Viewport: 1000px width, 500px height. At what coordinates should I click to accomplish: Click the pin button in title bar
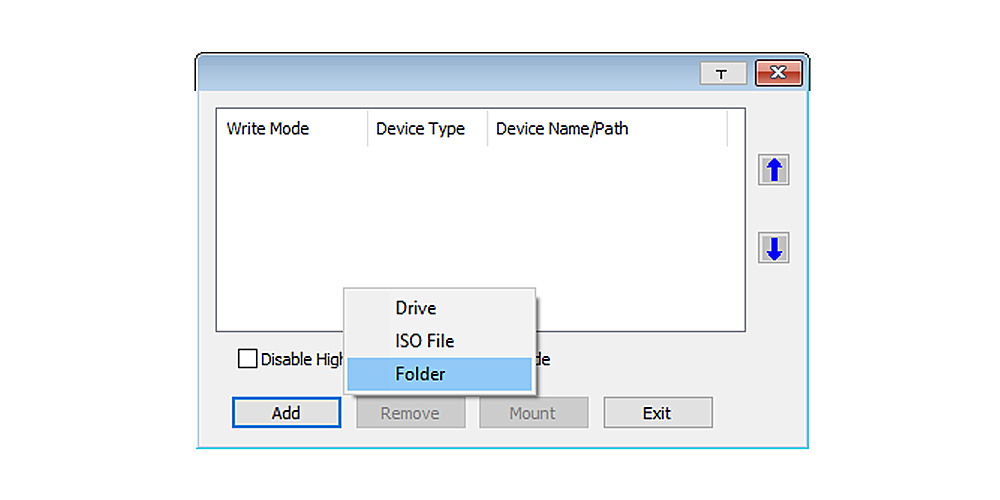click(722, 74)
